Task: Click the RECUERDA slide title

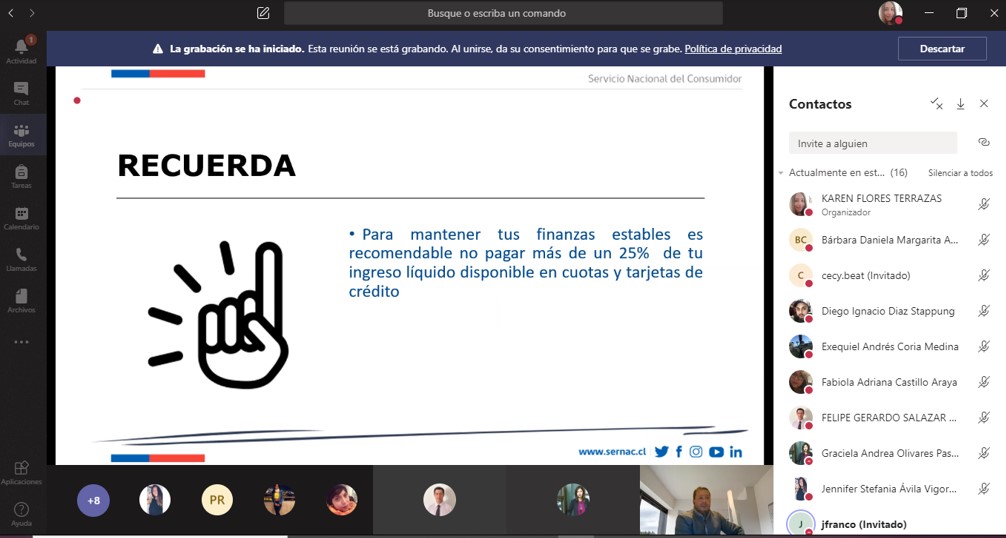Action: click(x=207, y=165)
